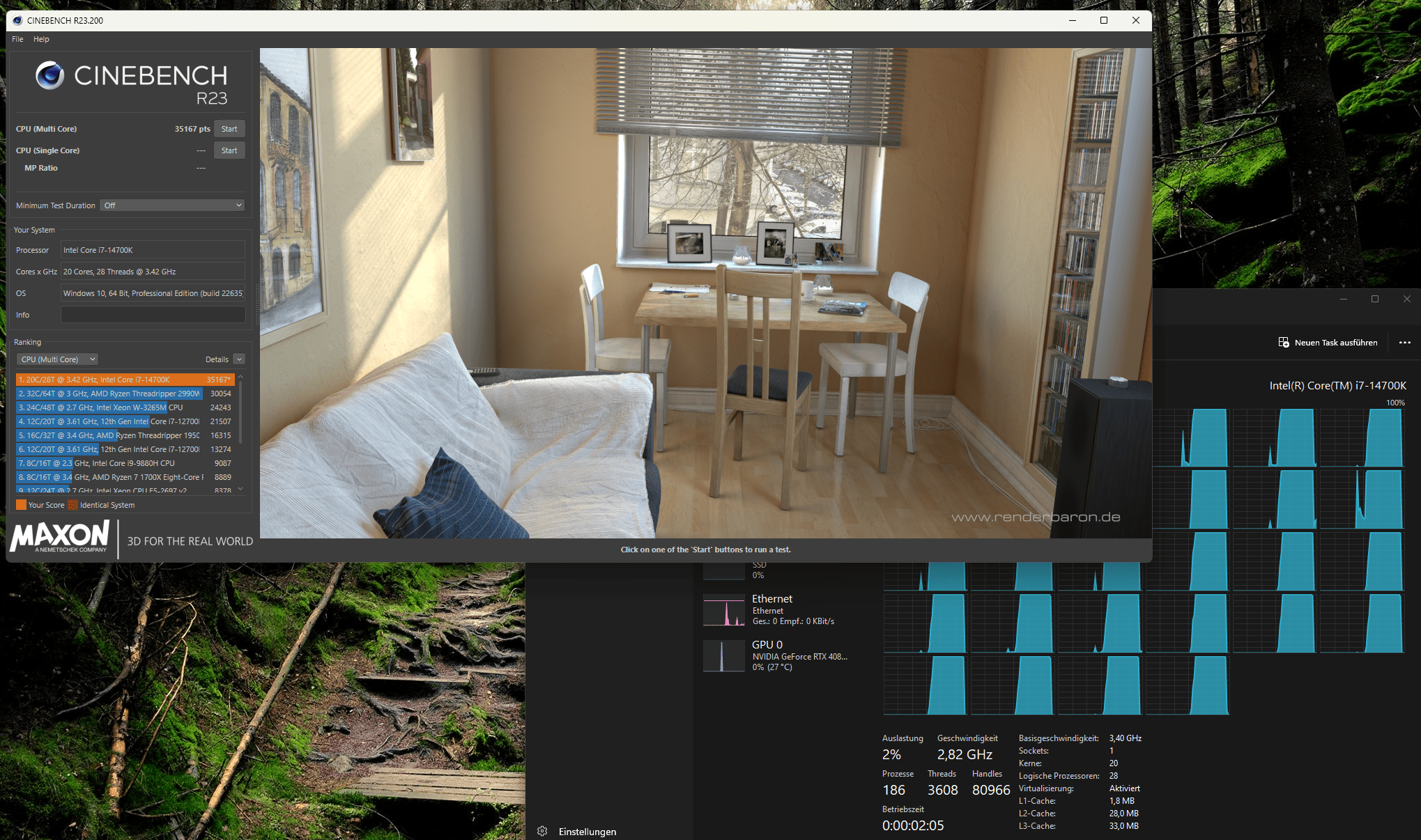Click the Info text field
Screen dimensions: 1421x840
click(153, 315)
